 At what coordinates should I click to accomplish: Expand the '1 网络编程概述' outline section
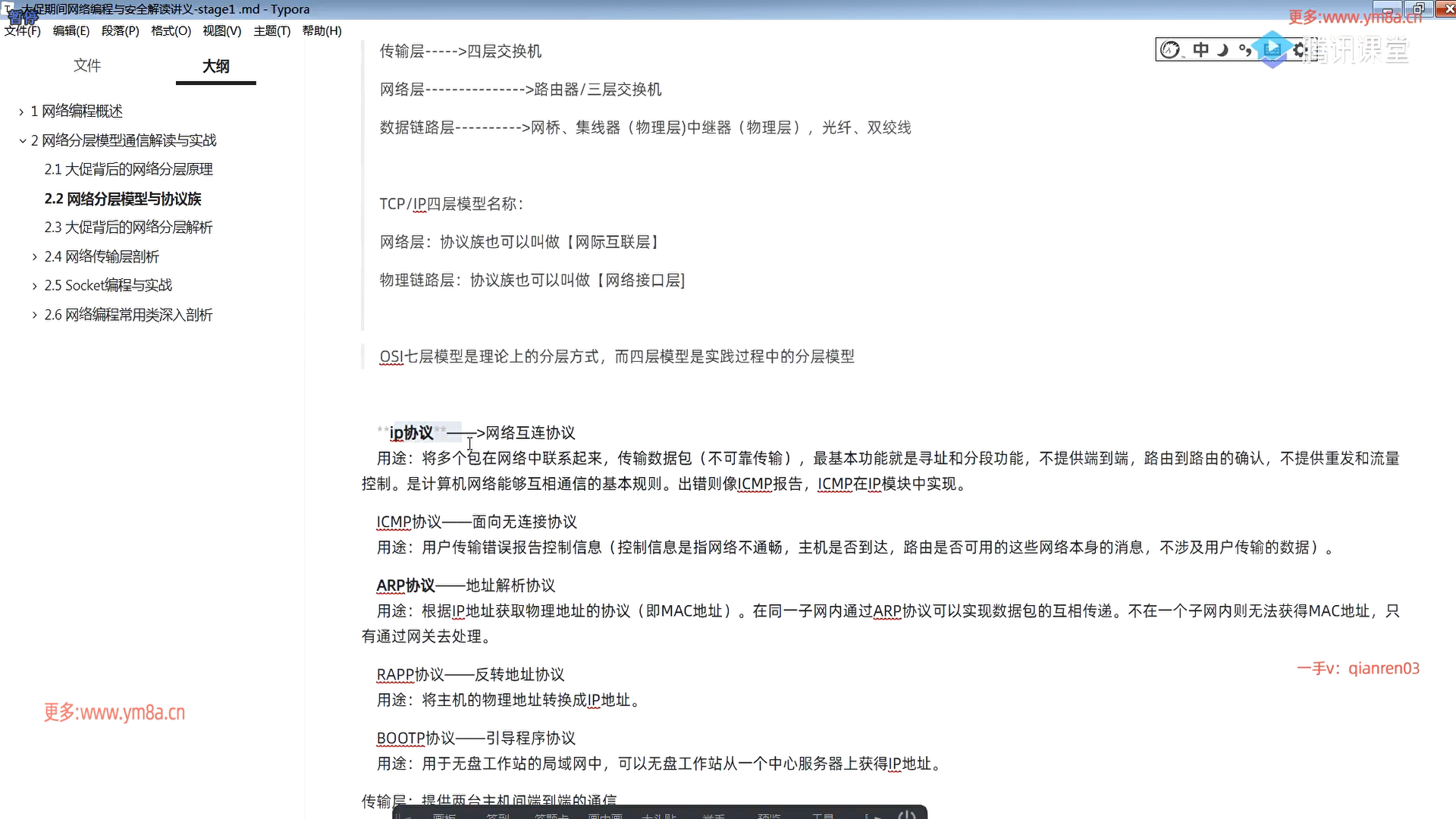(21, 111)
